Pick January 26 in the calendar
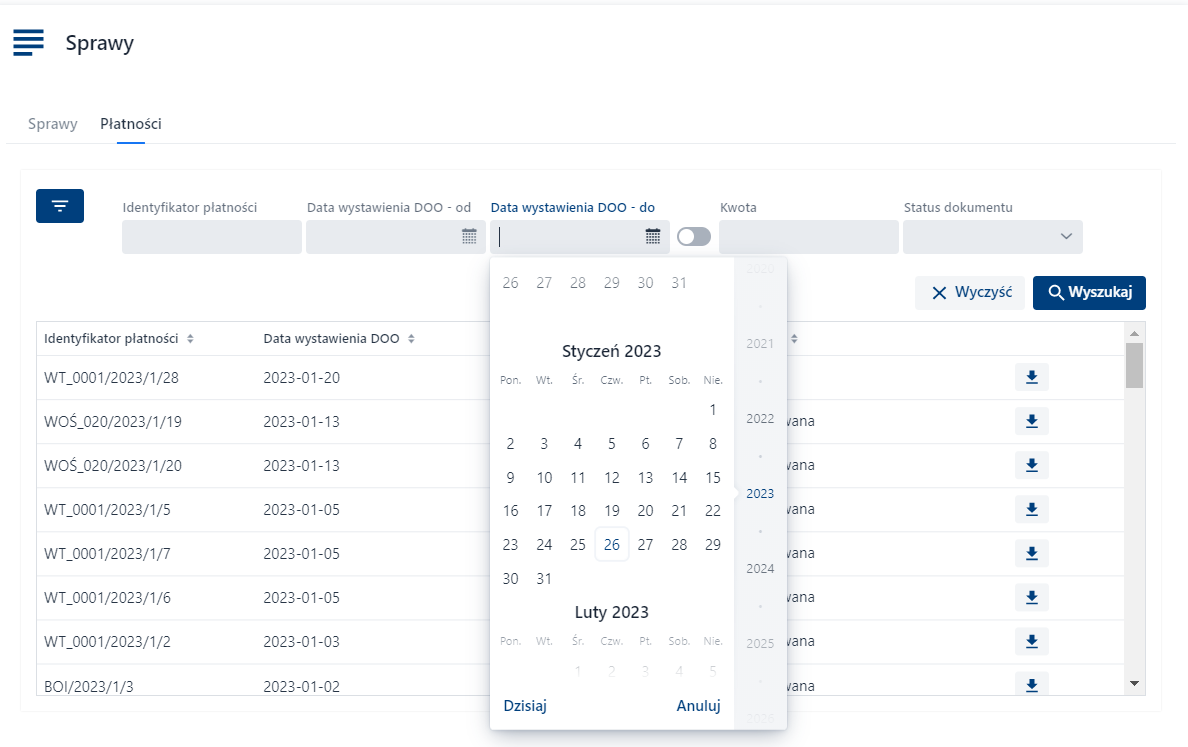Screen dimensions: 1188x747 coord(612,545)
